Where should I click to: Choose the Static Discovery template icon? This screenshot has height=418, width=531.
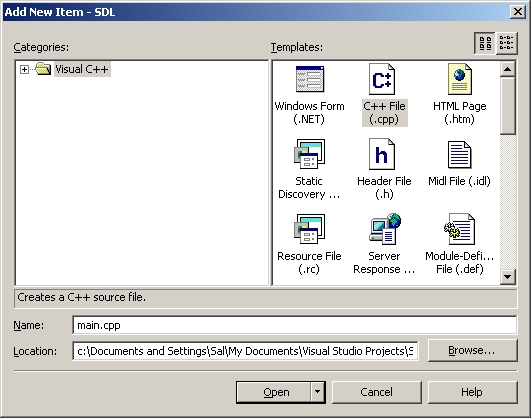pyautogui.click(x=310, y=154)
